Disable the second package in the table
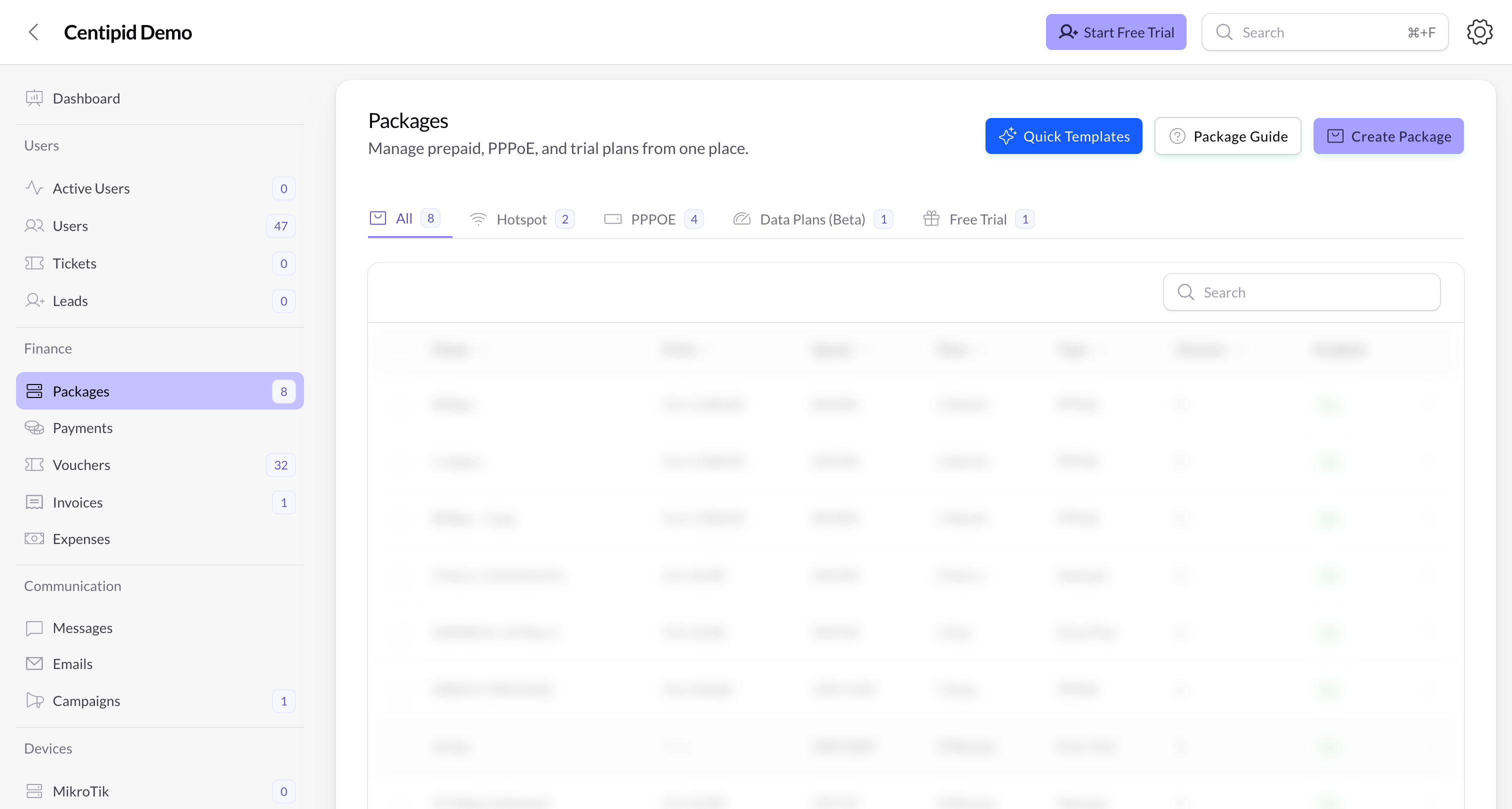 1330,461
